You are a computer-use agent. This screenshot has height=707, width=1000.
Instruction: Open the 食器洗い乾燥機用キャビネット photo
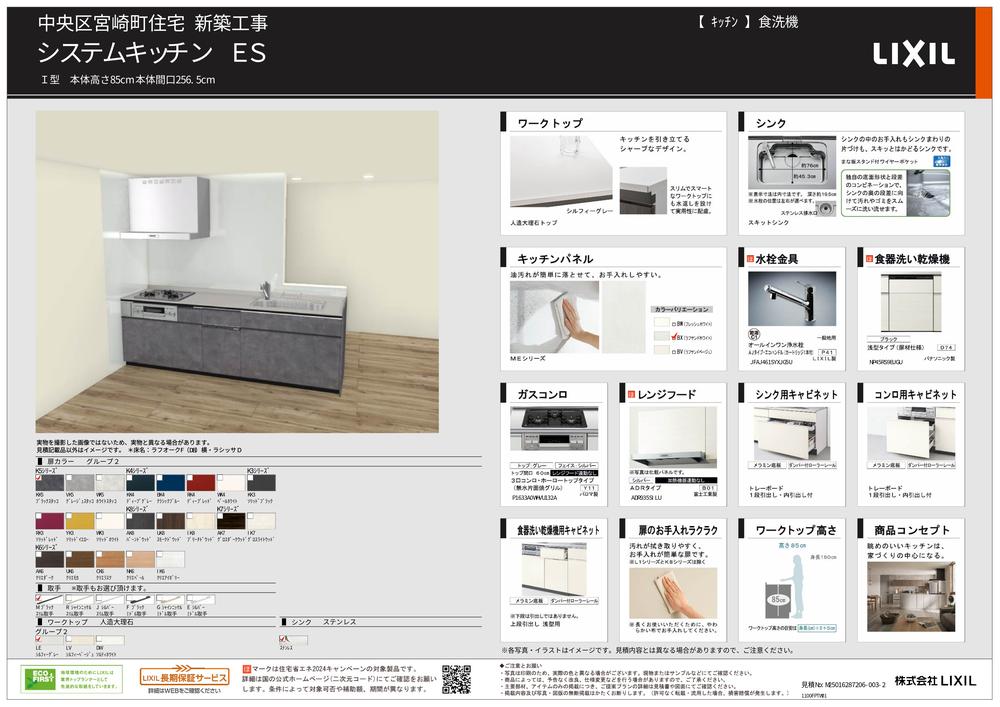(554, 569)
